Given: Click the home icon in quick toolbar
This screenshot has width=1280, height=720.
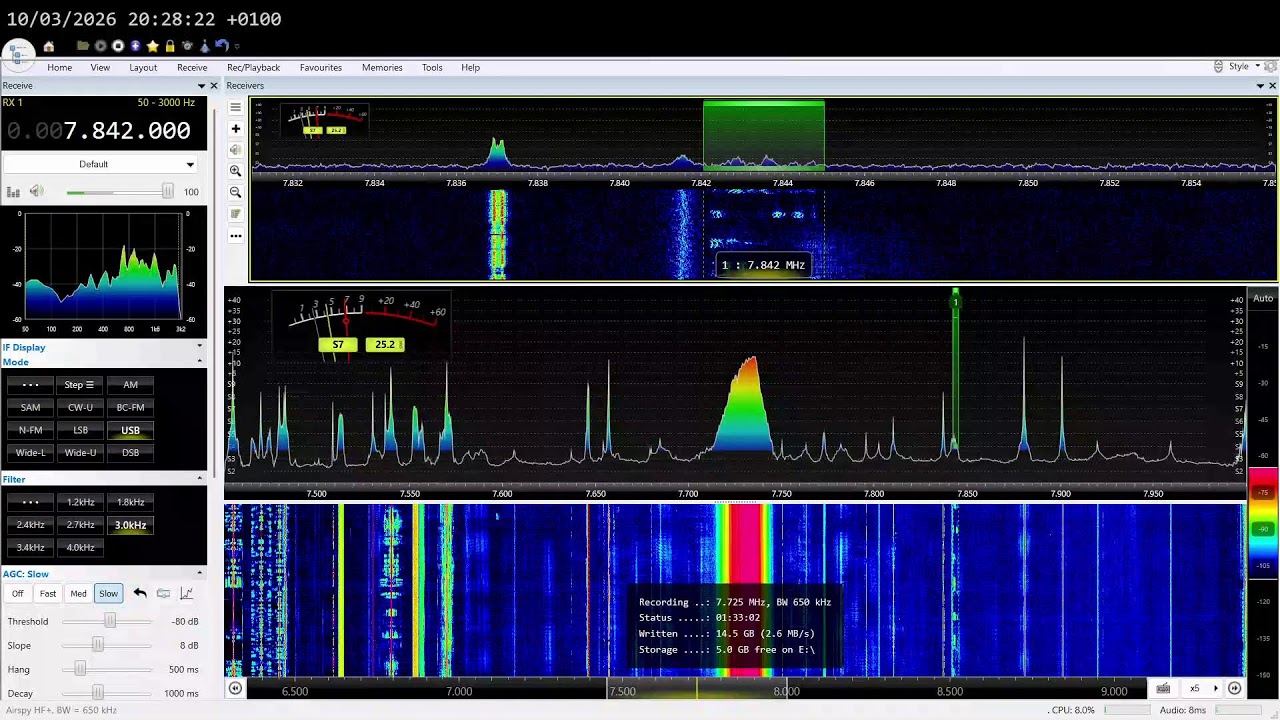Looking at the screenshot, I should 48,46.
